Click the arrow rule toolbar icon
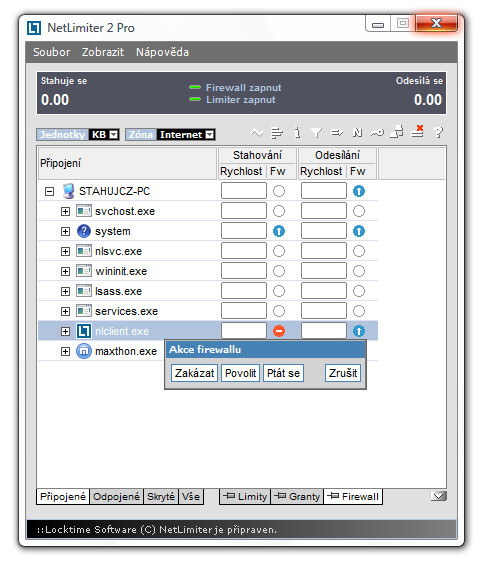The height and width of the screenshot is (562, 481). tap(337, 133)
